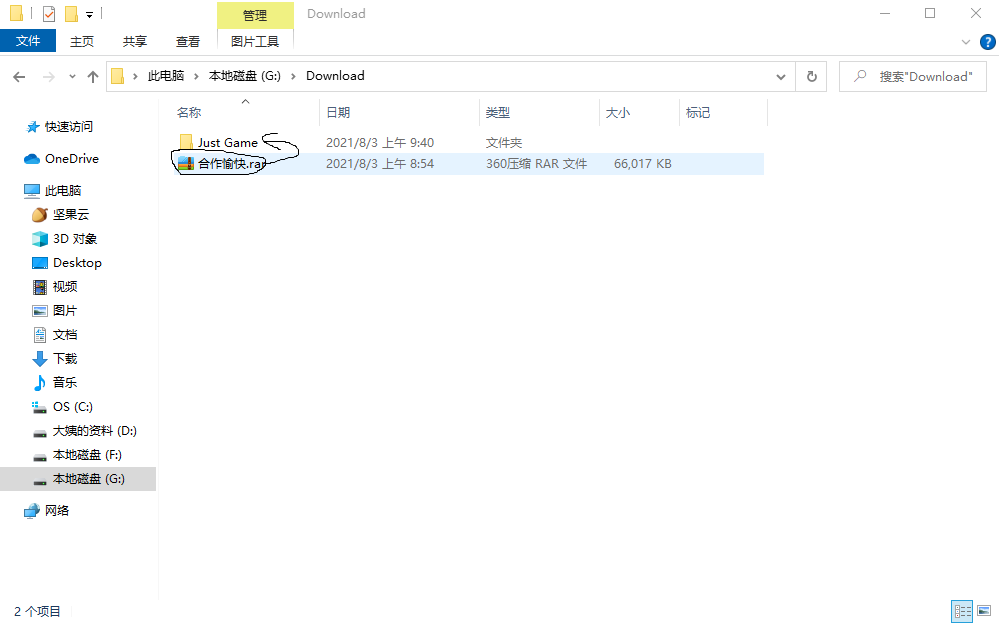Image resolution: width=999 pixels, height=623 pixels.
Task: Open the customize quick access toolbar dropdown
Action: 89,14
